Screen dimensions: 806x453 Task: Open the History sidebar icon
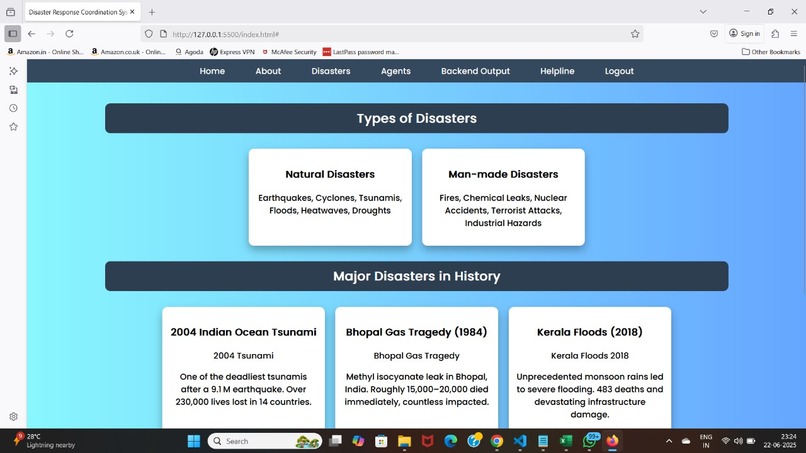click(13, 108)
